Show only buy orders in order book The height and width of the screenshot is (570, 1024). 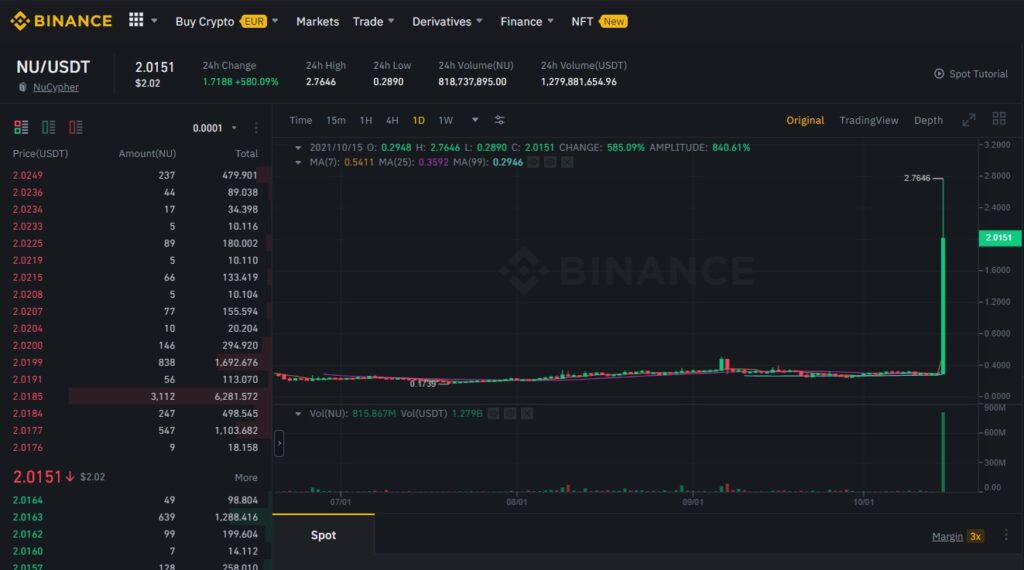point(48,127)
